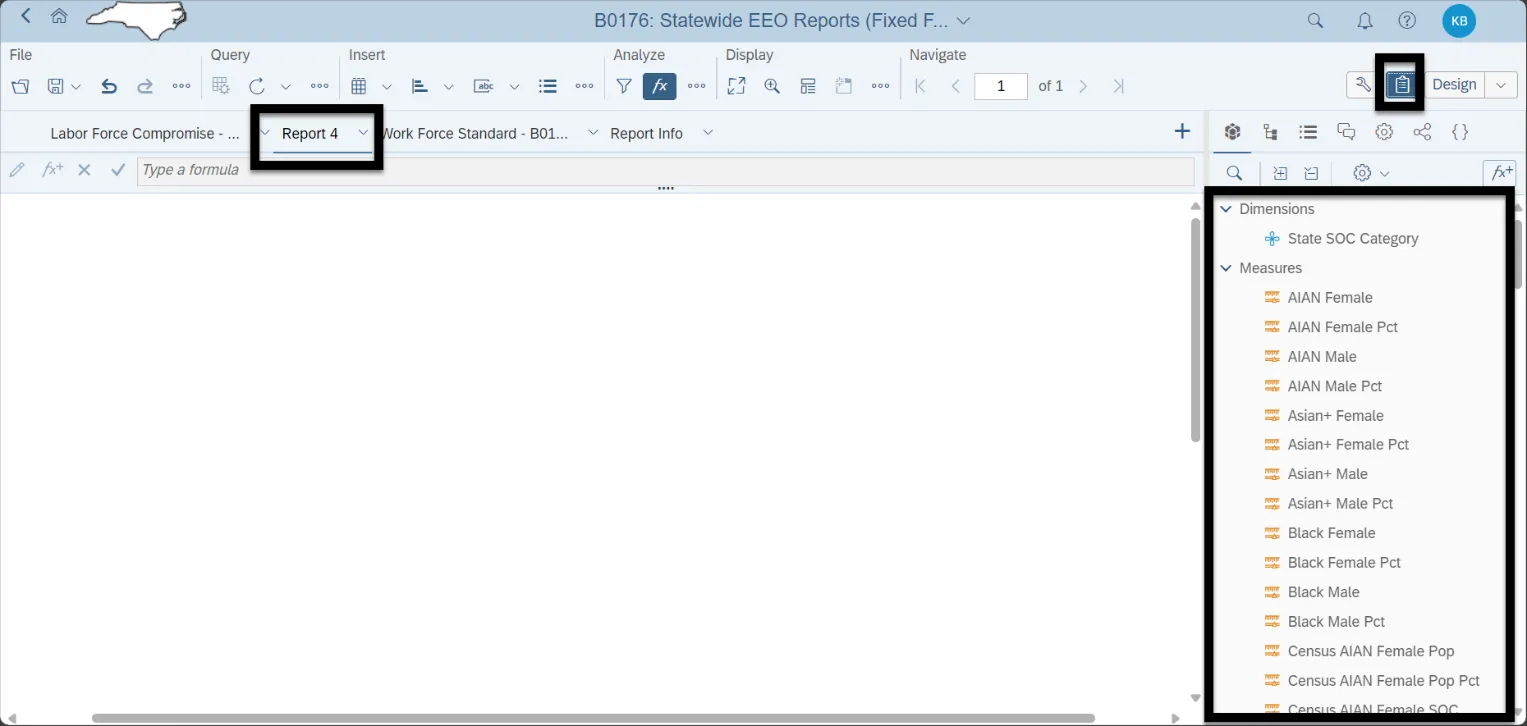Screen dimensions: 1527x726
Task: Toggle the formula bar fx button
Action: (x=659, y=86)
